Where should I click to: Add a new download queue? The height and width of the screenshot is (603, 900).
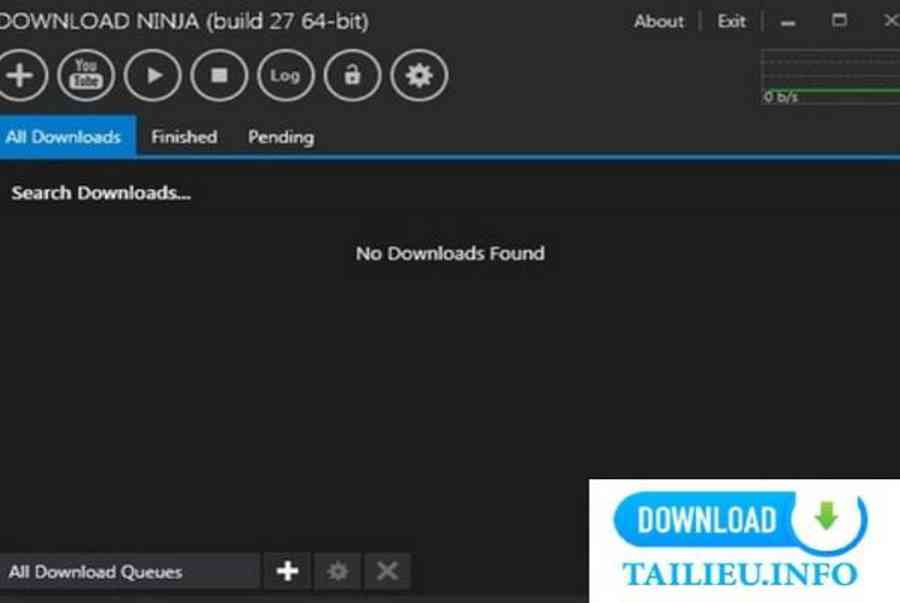pos(288,571)
